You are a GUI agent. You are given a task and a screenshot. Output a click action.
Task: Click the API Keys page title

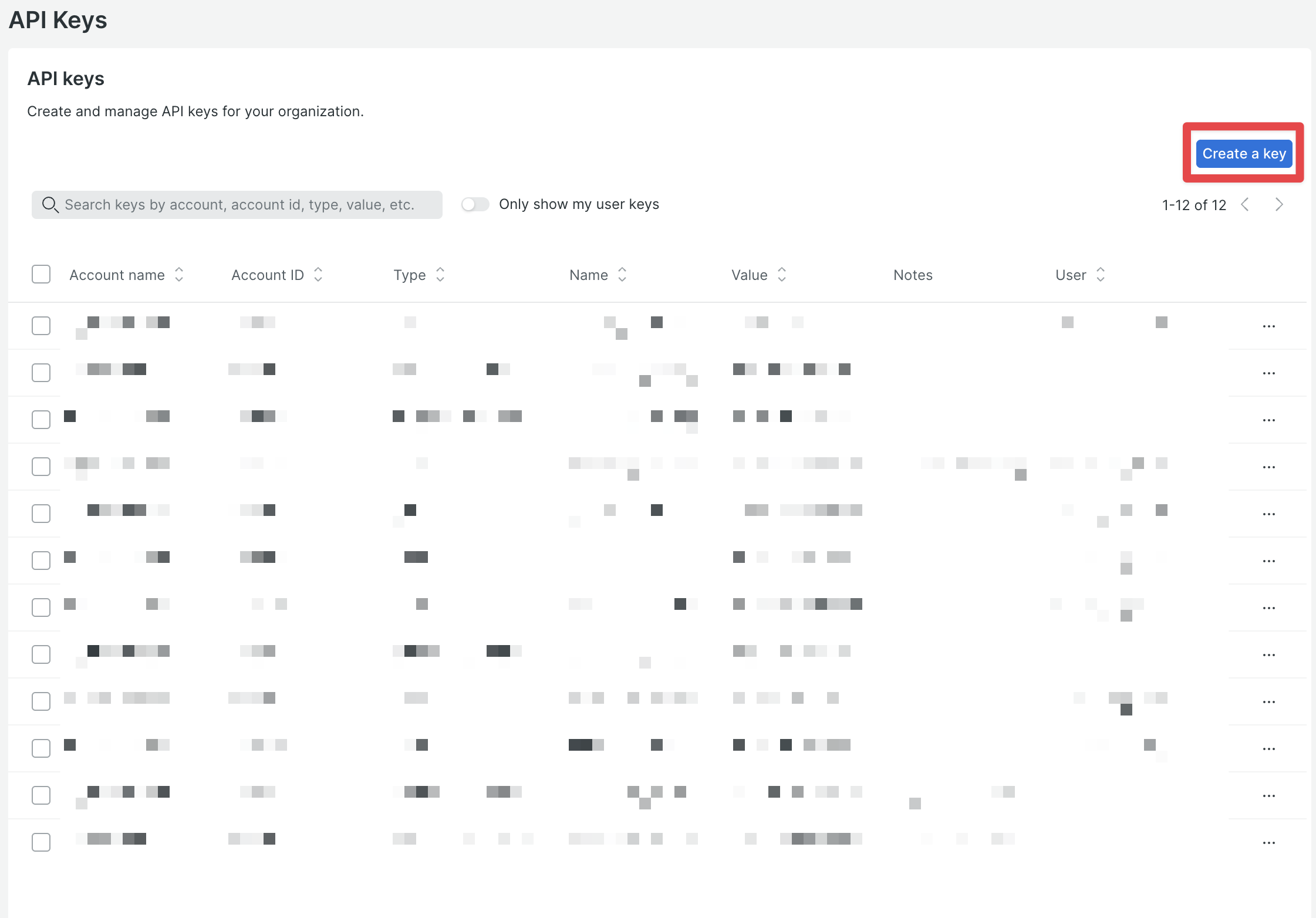pyautogui.click(x=58, y=19)
